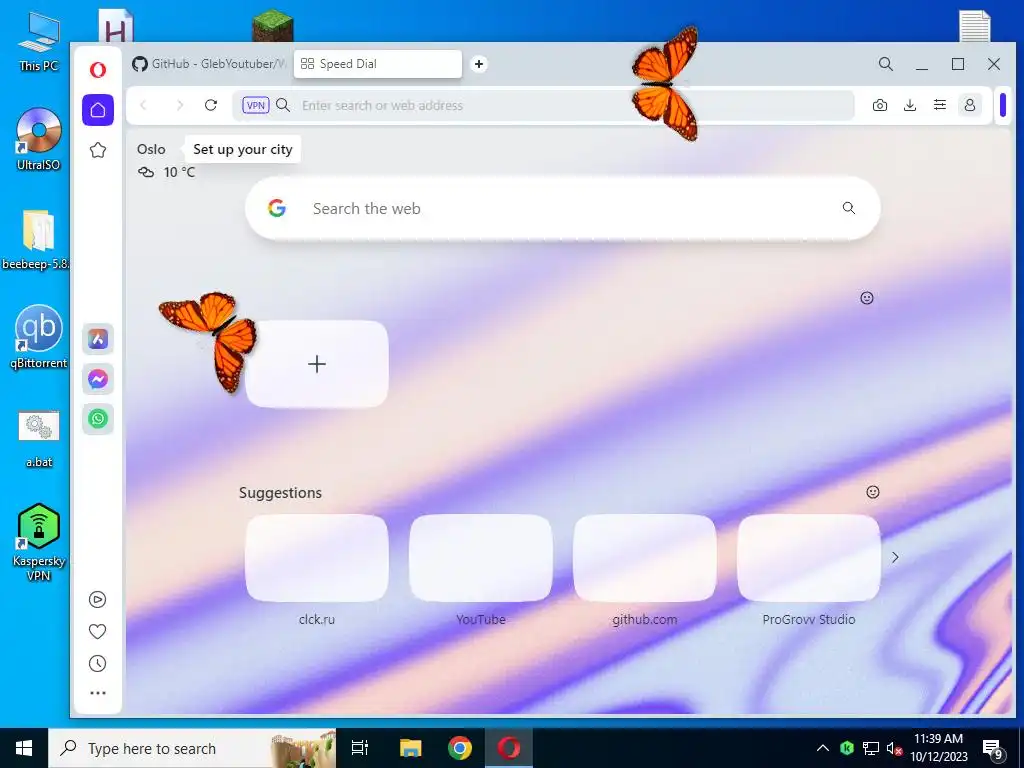
Task: Click the magnifier in the Google search box
Action: [x=848, y=208]
